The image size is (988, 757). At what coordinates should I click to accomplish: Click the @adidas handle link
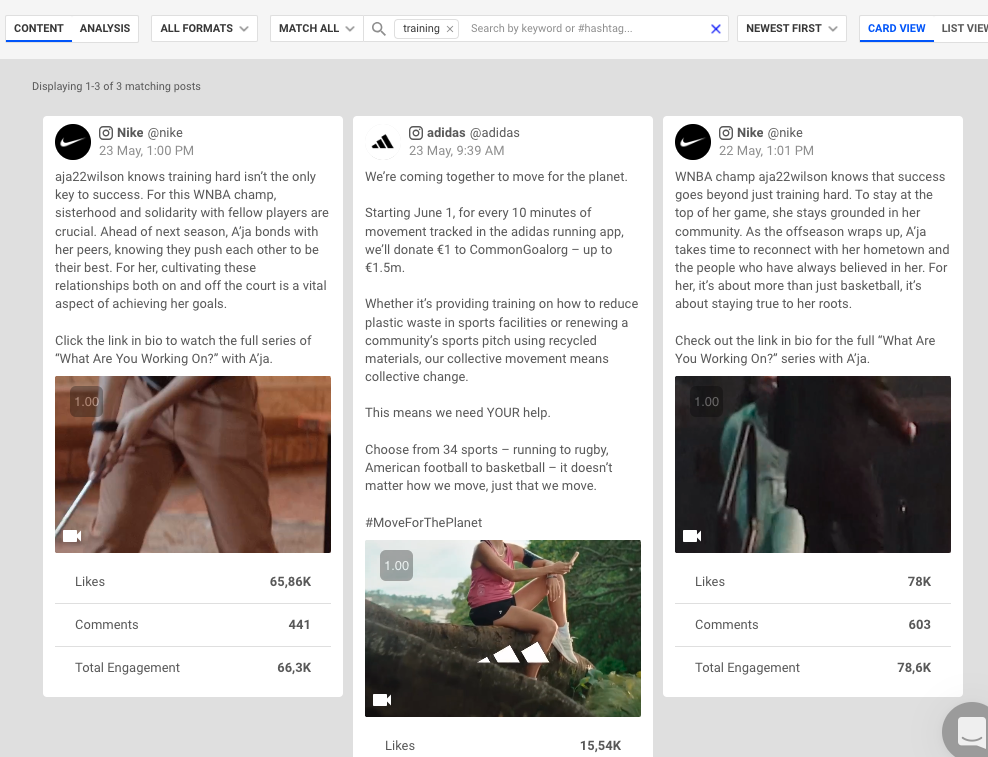(495, 133)
